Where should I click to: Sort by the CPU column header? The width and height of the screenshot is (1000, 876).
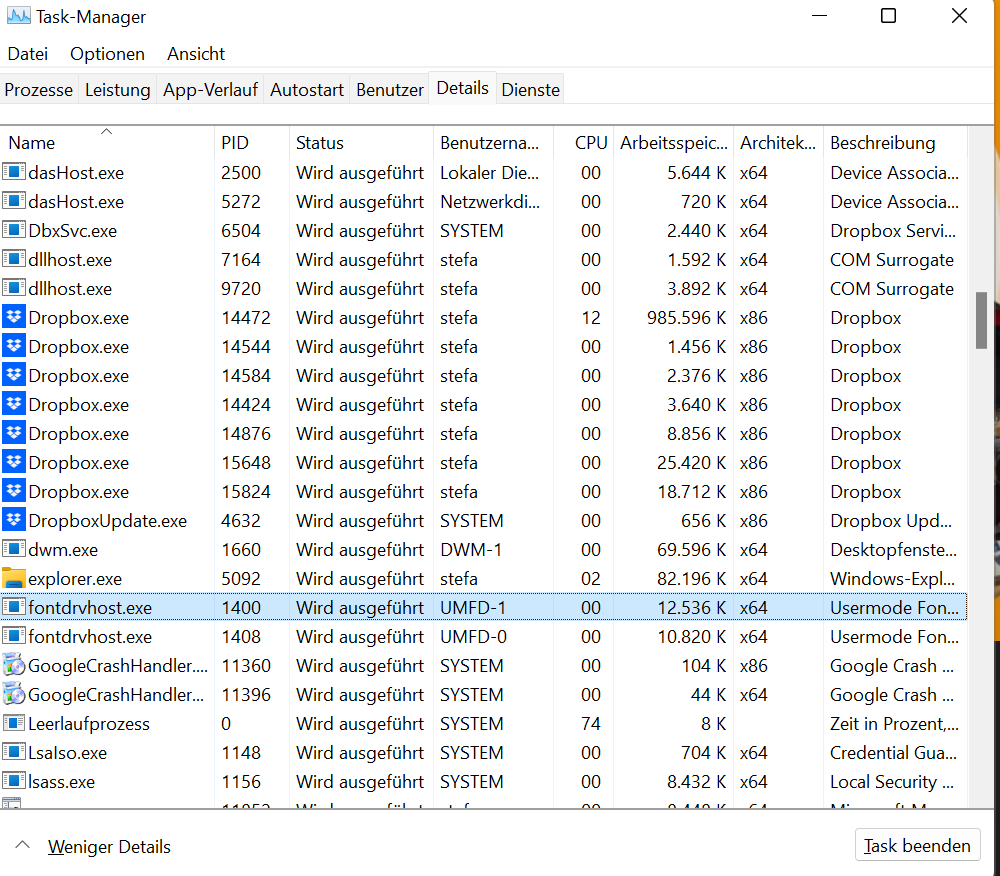[584, 142]
